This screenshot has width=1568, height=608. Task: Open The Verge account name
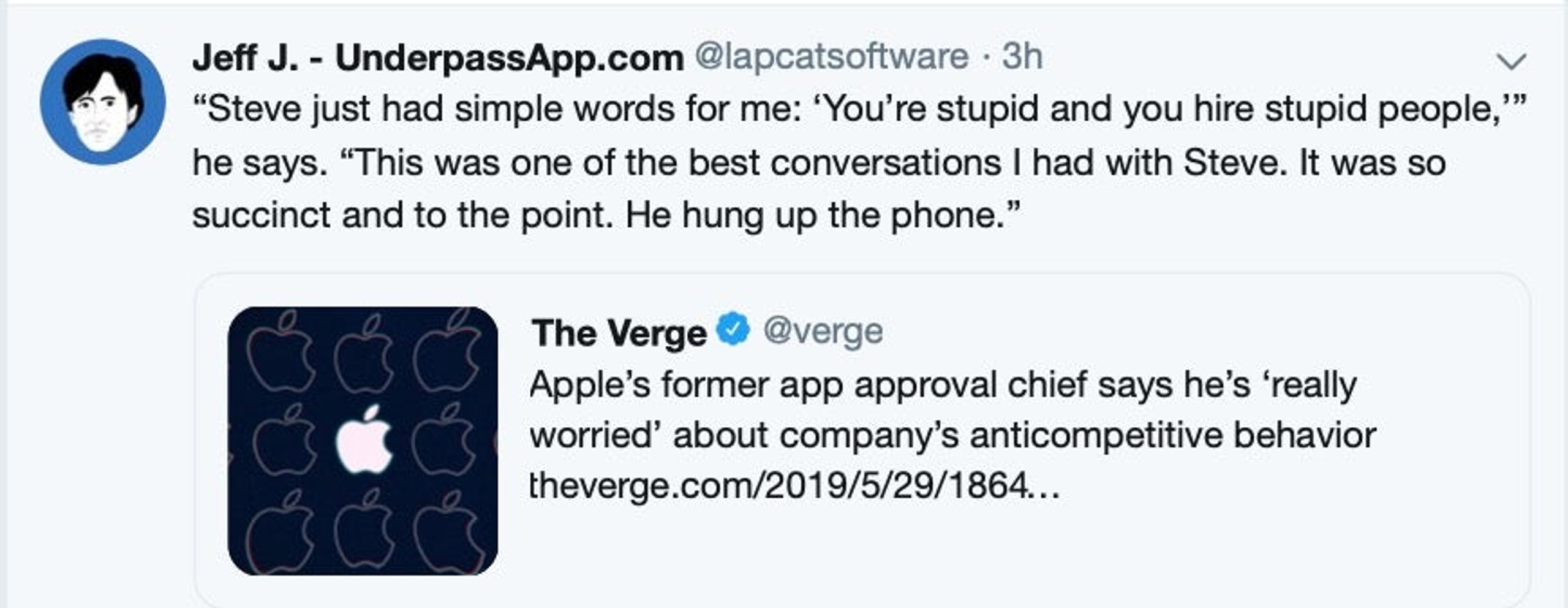coord(619,333)
